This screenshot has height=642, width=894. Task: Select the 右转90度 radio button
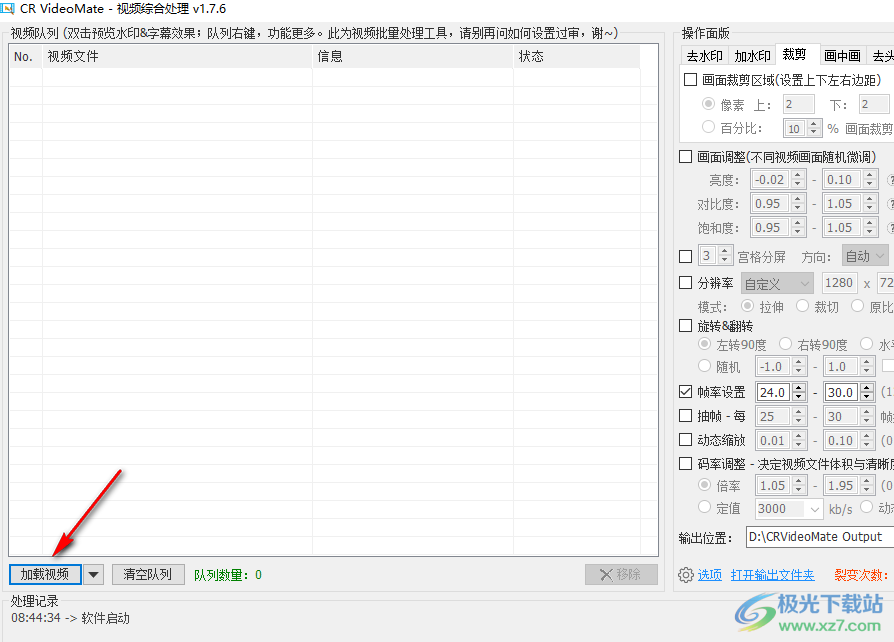[x=786, y=344]
